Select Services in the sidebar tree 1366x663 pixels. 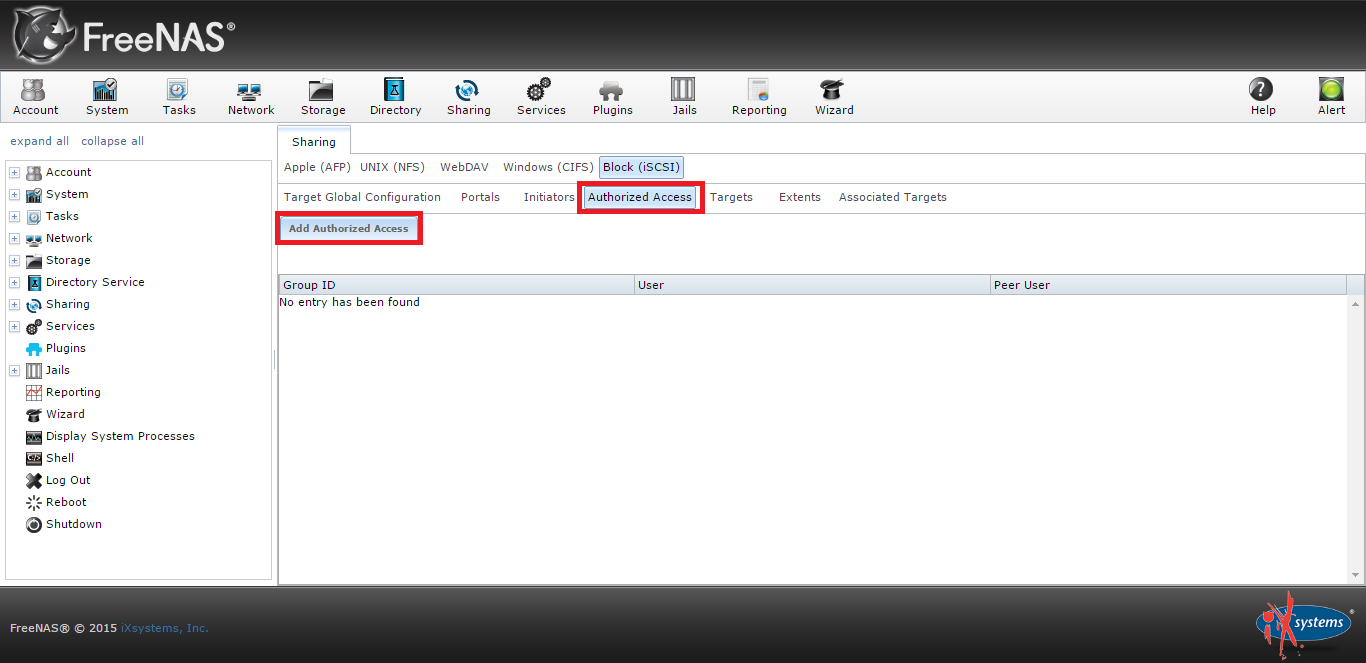[x=70, y=326]
